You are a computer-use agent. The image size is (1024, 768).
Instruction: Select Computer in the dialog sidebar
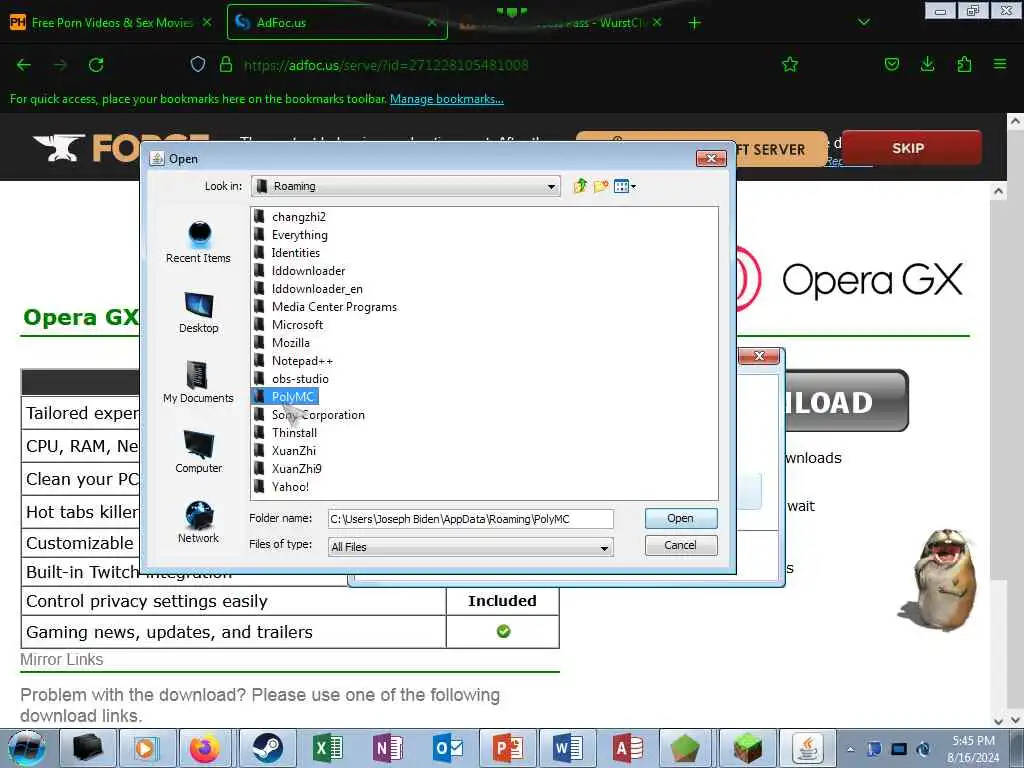(199, 452)
